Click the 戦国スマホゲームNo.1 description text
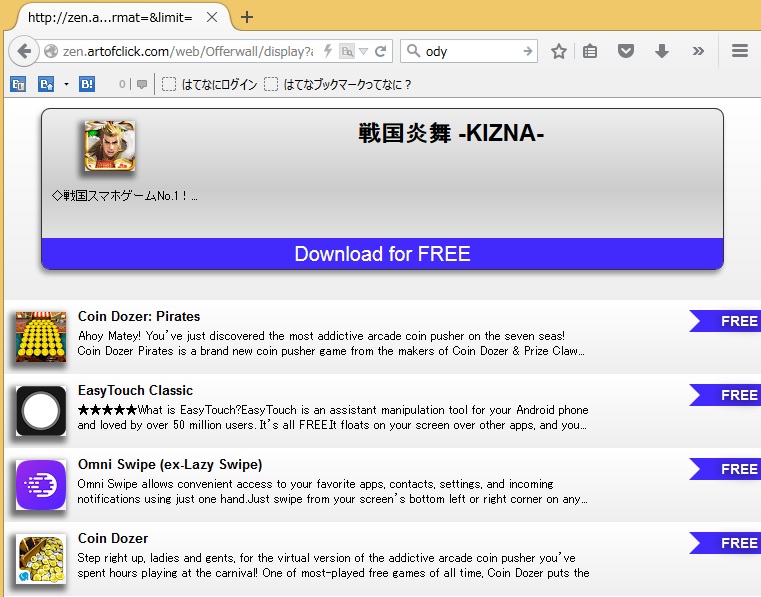 tap(124, 196)
